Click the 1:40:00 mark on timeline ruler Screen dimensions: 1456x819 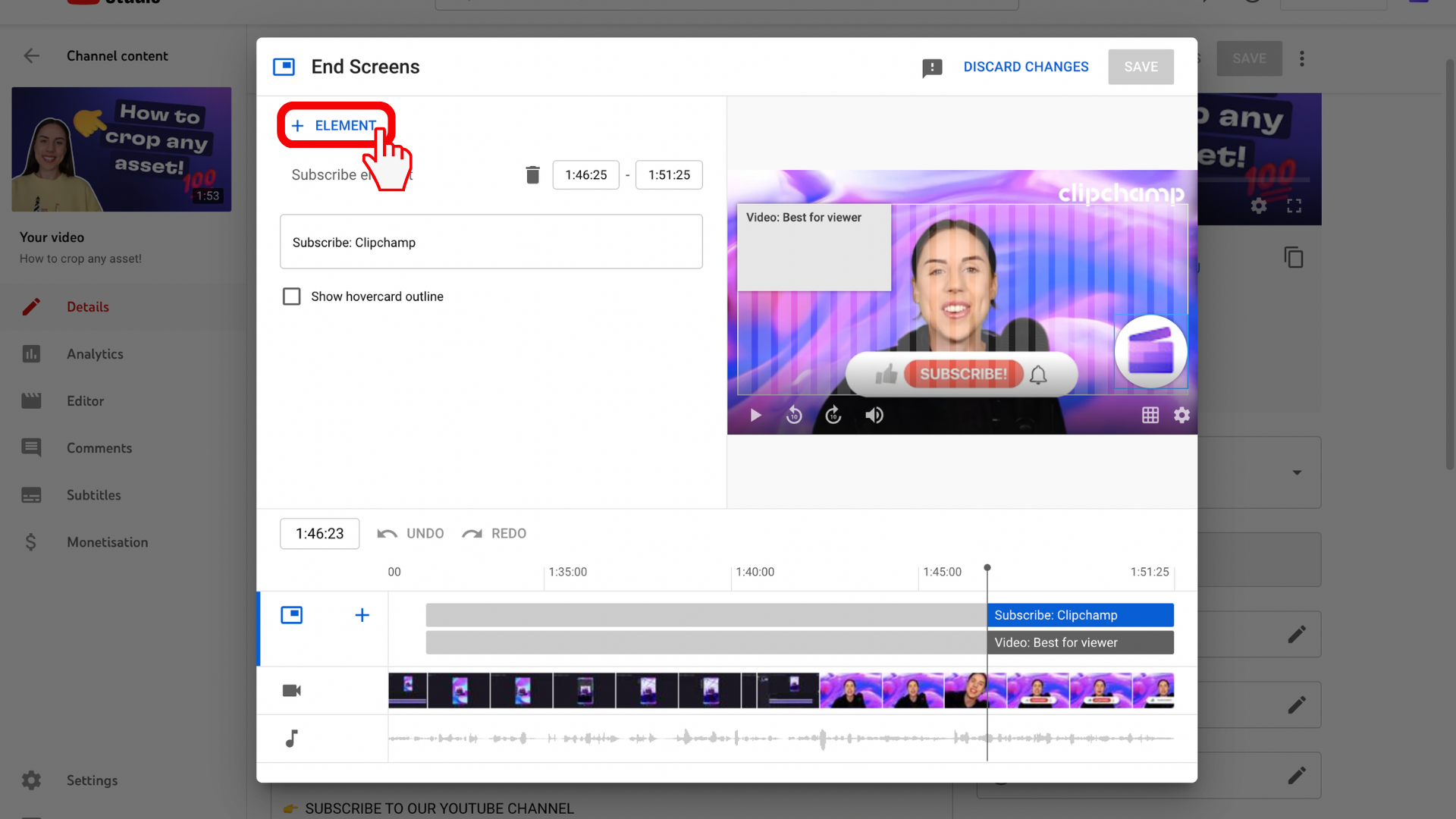pos(755,572)
